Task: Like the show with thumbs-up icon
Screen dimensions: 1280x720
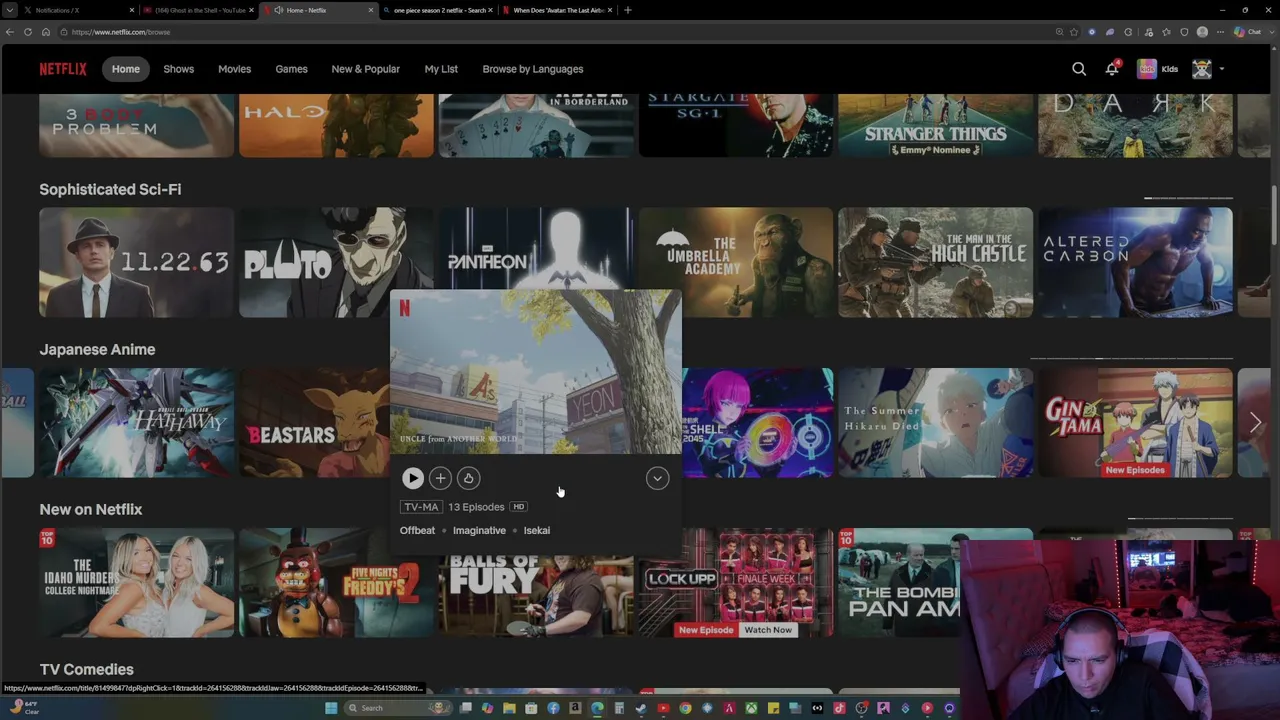Action: click(468, 478)
